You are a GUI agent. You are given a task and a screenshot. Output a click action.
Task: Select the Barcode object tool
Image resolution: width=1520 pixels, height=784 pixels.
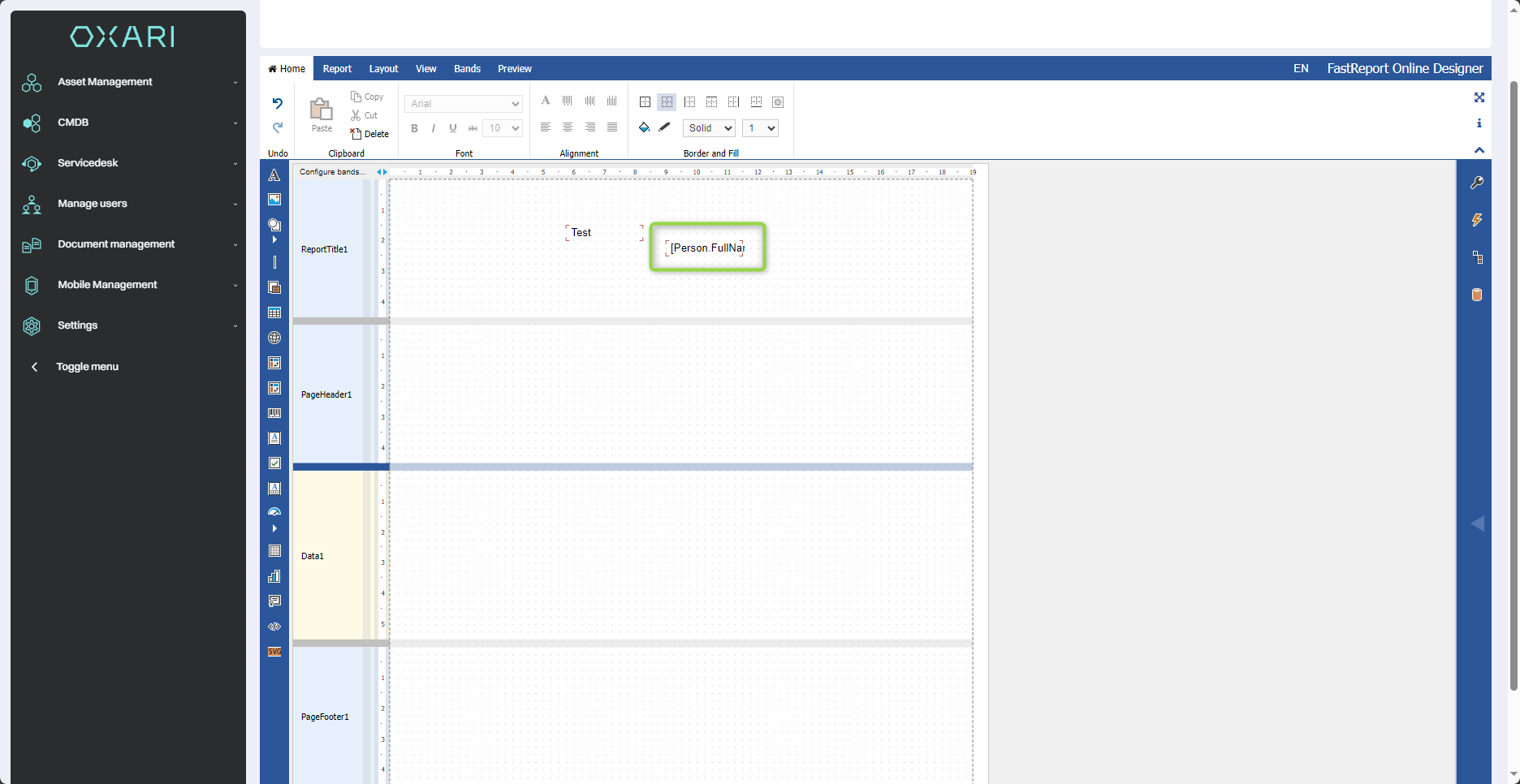274,413
